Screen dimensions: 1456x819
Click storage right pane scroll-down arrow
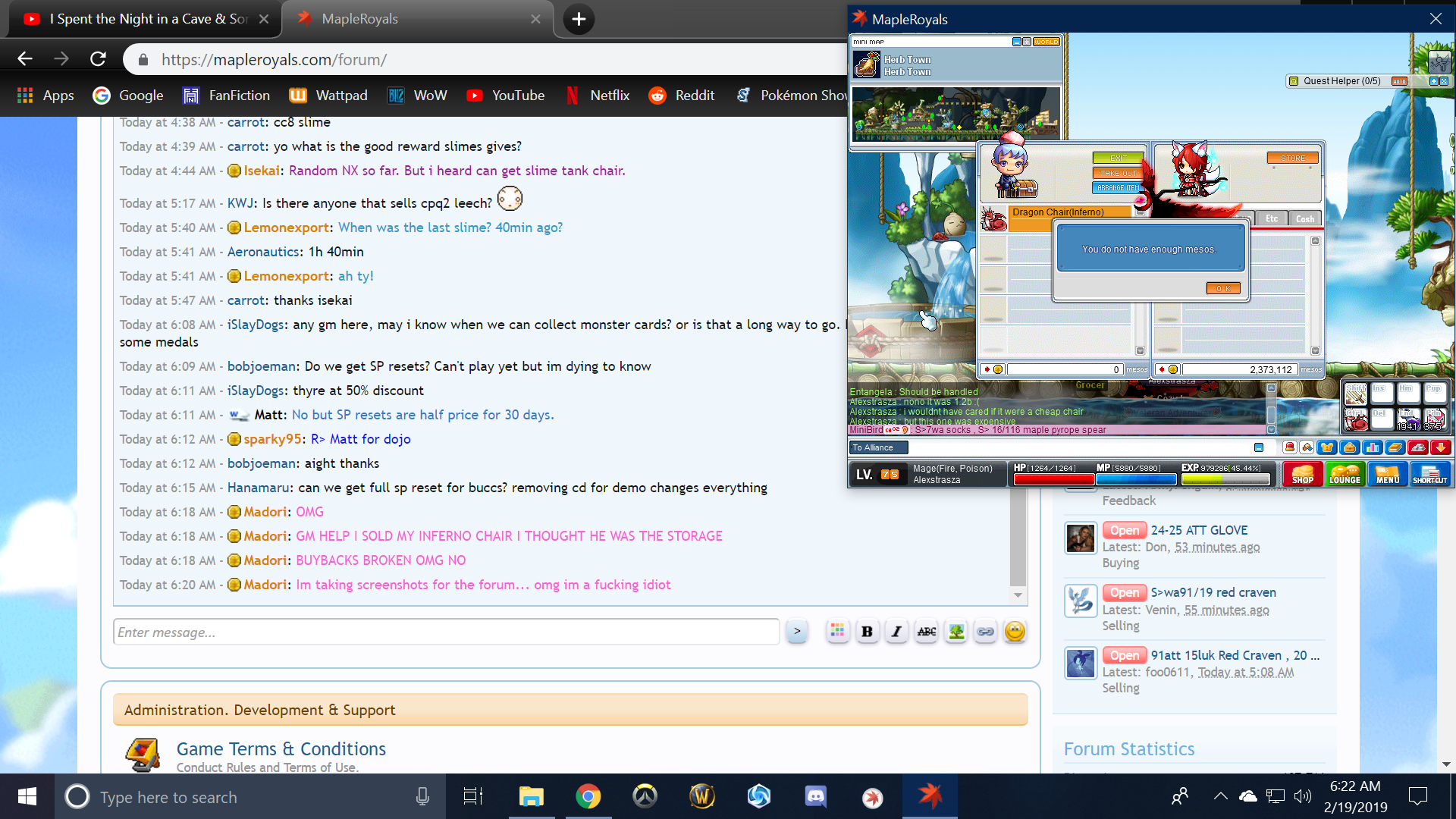[1315, 351]
